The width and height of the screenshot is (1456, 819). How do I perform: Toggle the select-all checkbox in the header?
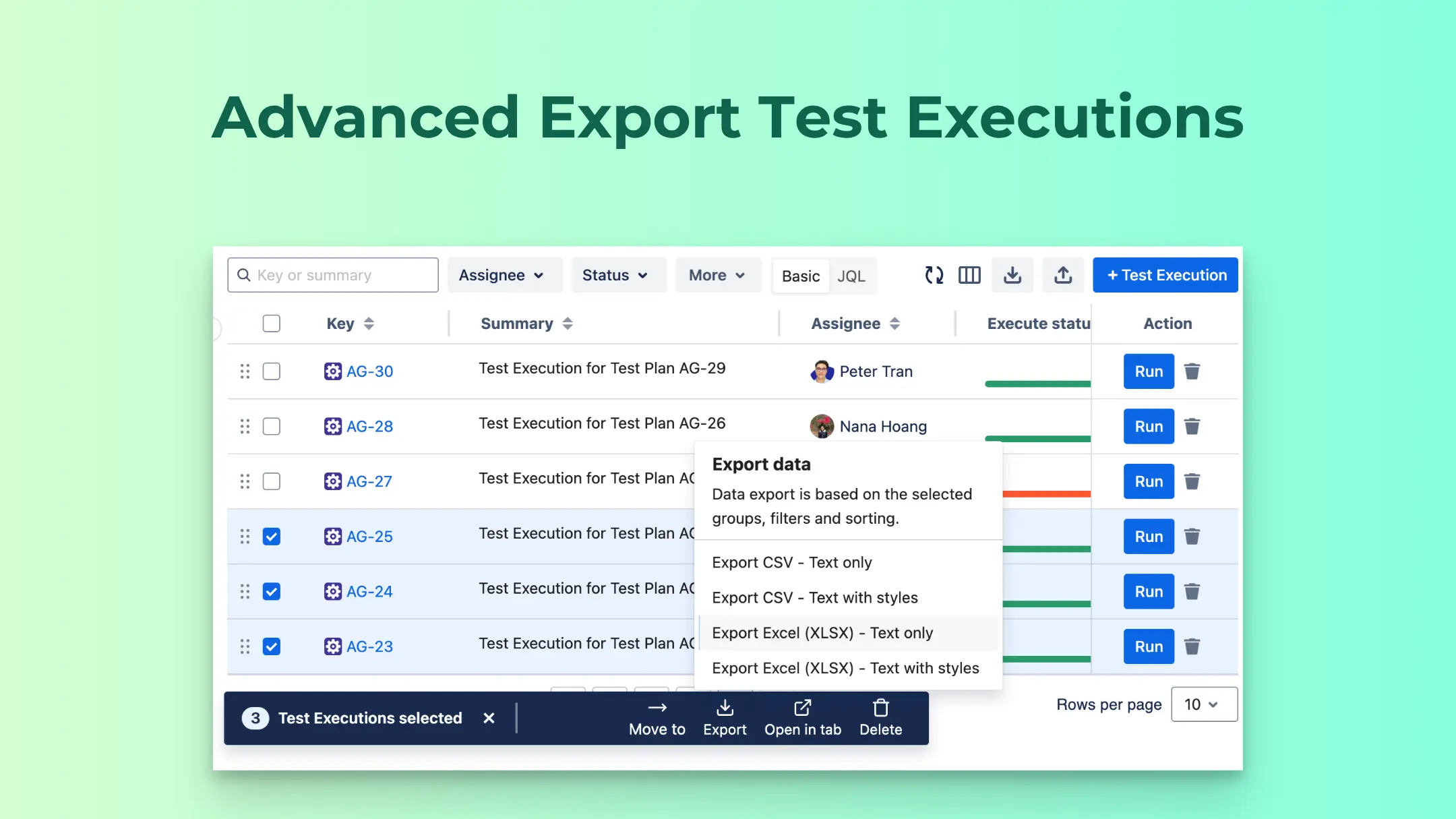click(272, 324)
